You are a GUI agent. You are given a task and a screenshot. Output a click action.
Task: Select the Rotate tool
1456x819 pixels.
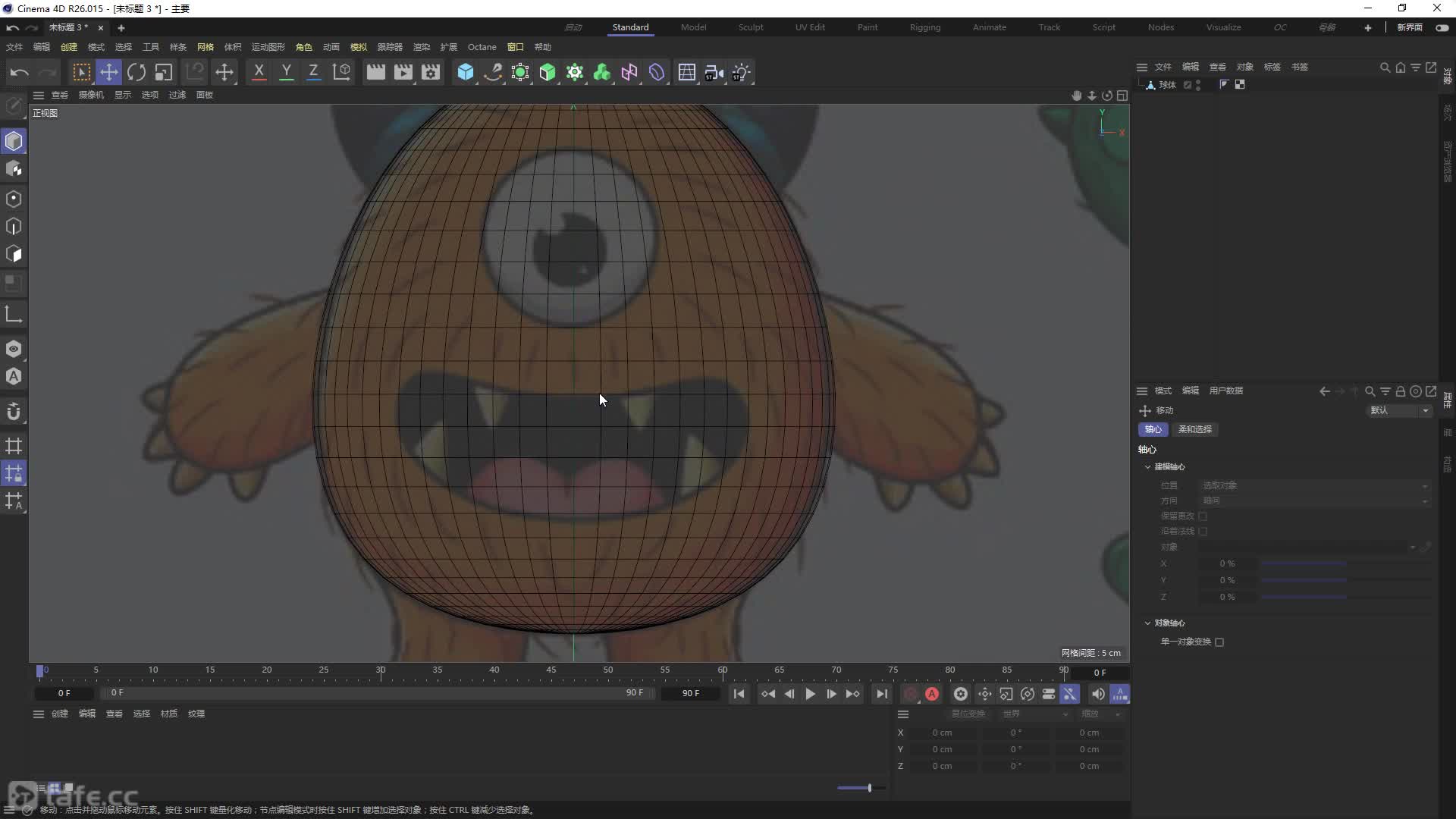[x=136, y=72]
